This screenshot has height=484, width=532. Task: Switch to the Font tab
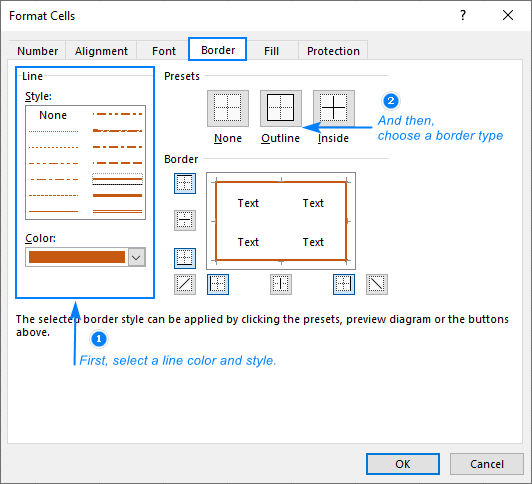[164, 51]
